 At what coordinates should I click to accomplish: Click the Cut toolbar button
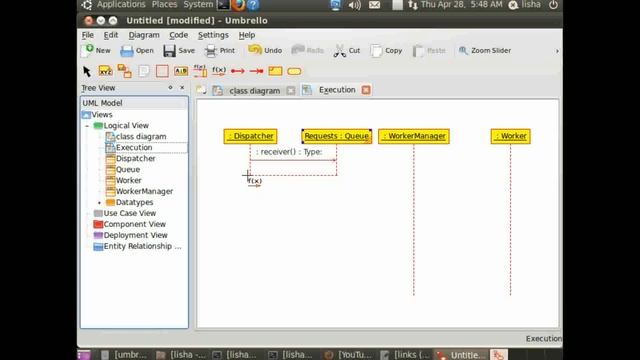tap(347, 51)
